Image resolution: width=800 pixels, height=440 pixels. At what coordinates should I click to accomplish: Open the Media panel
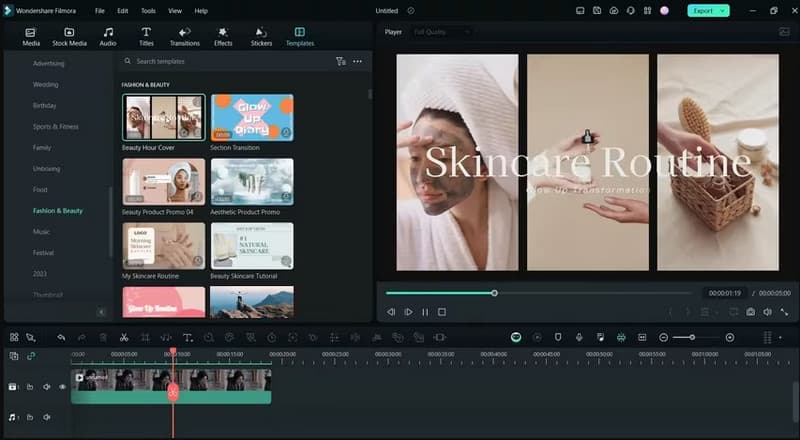click(31, 37)
